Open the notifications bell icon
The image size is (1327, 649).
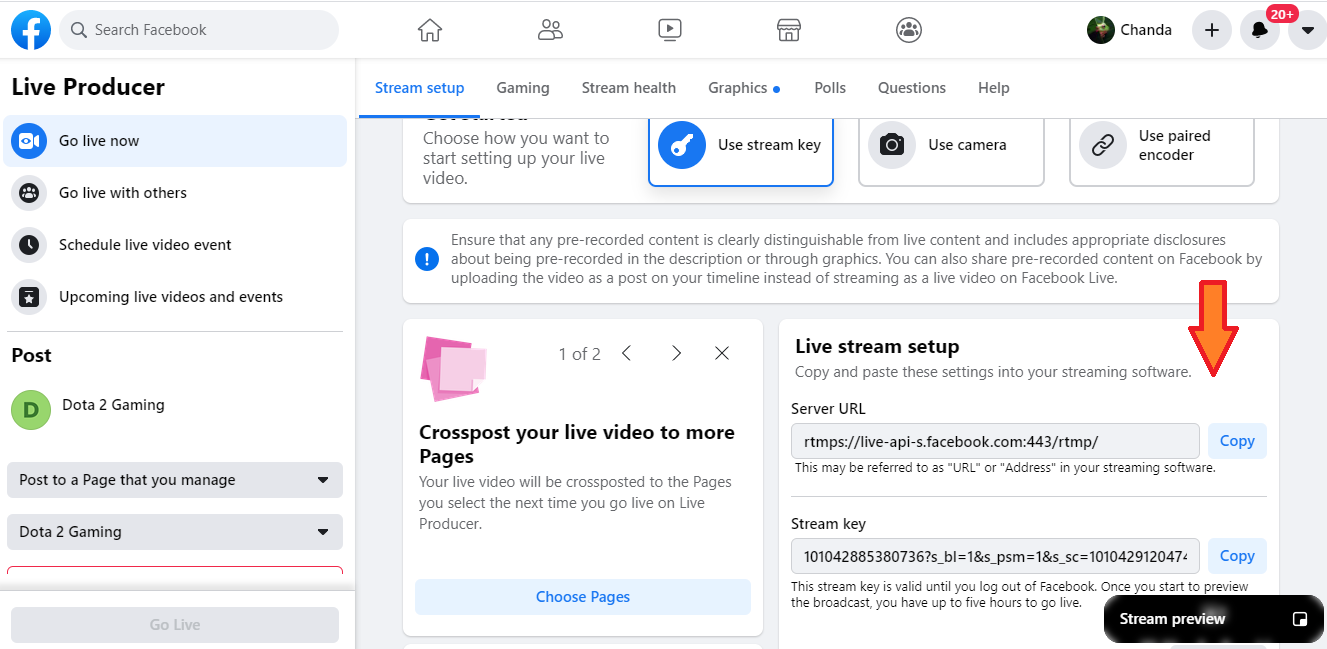[1260, 30]
